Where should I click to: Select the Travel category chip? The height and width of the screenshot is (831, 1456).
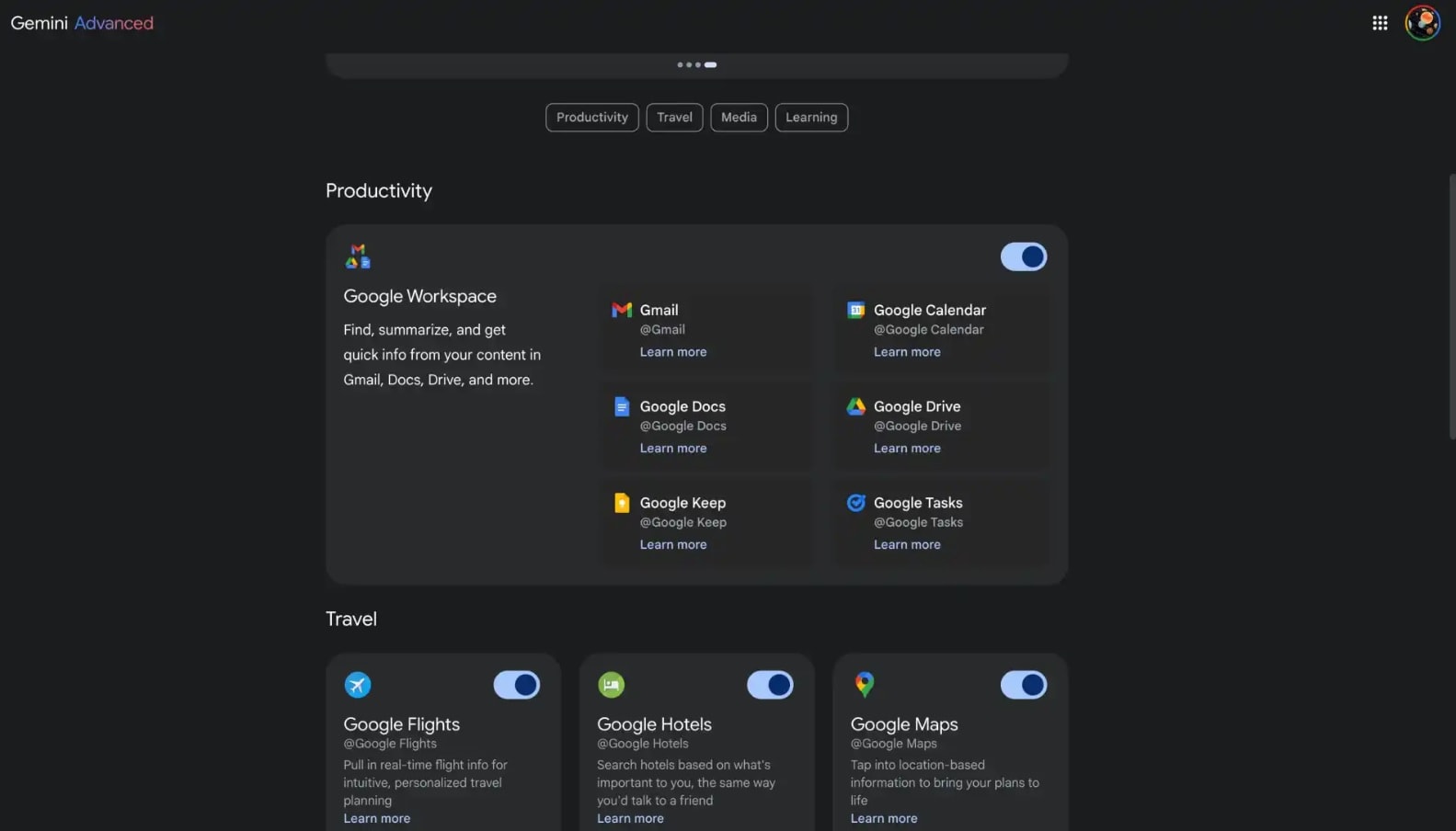pyautogui.click(x=674, y=118)
